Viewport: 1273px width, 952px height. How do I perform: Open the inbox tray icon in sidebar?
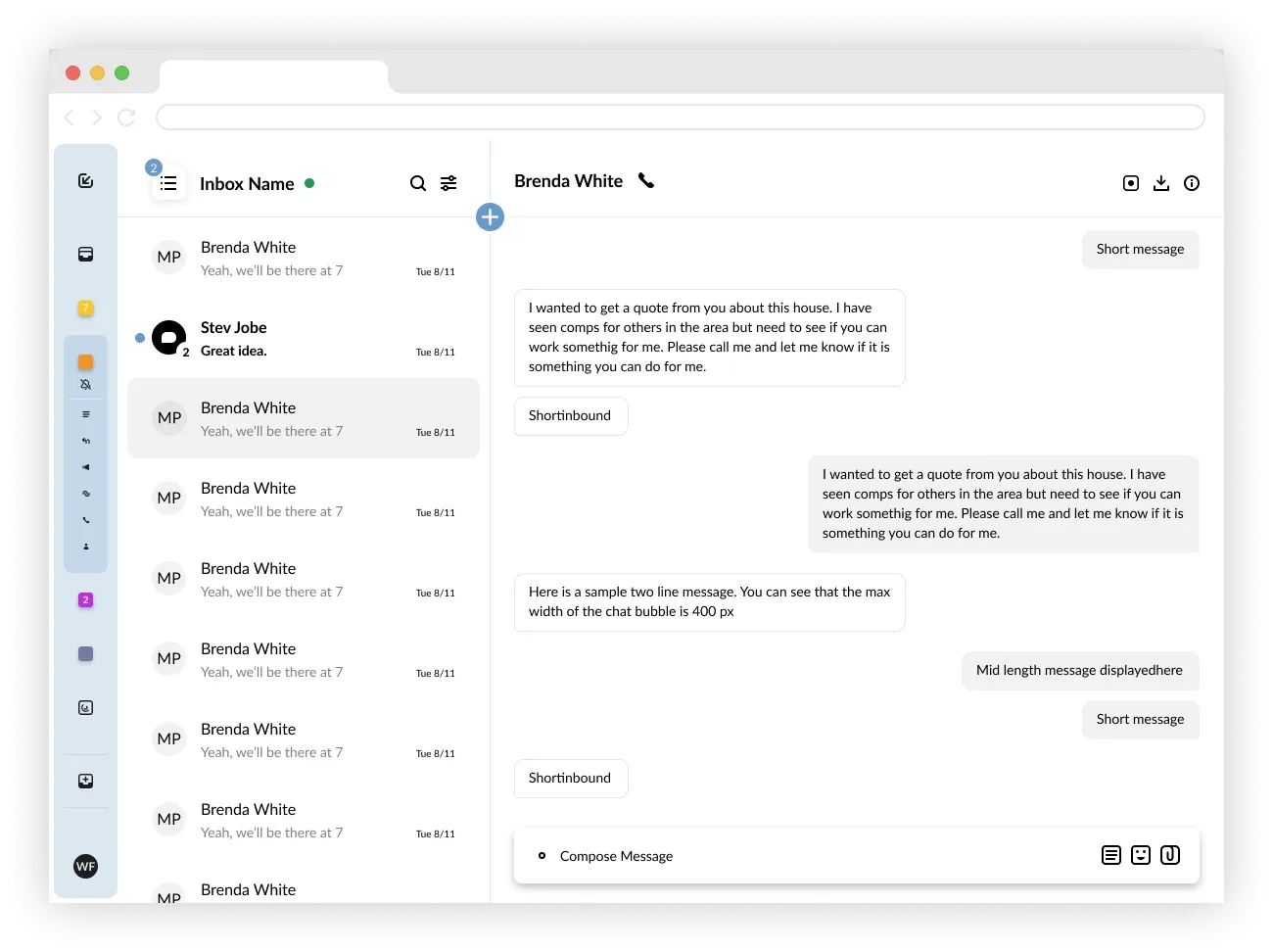pyautogui.click(x=86, y=255)
